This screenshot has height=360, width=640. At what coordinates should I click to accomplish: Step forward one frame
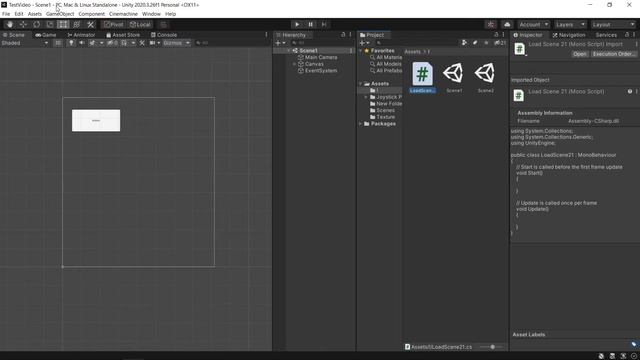[324, 24]
